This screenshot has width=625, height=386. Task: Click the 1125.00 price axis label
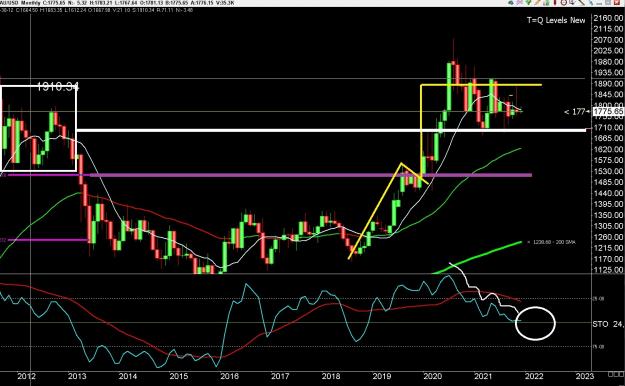pos(608,270)
